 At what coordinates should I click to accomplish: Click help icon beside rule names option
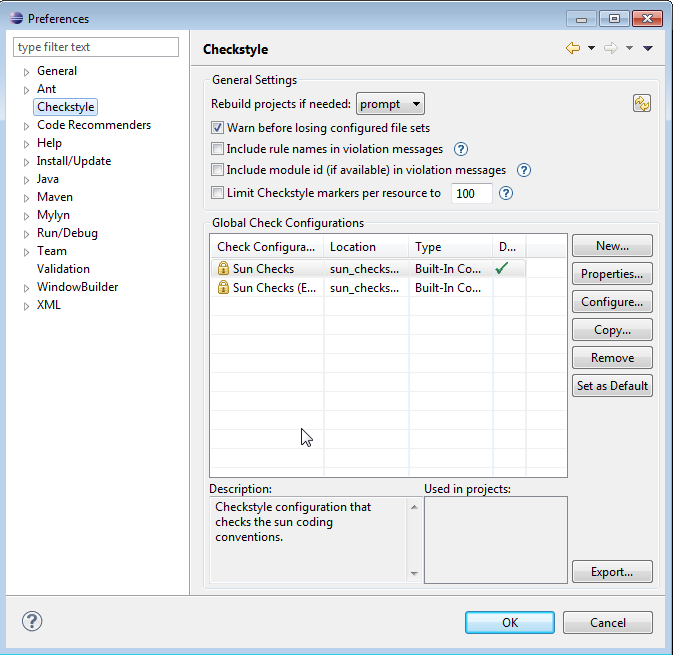461,149
